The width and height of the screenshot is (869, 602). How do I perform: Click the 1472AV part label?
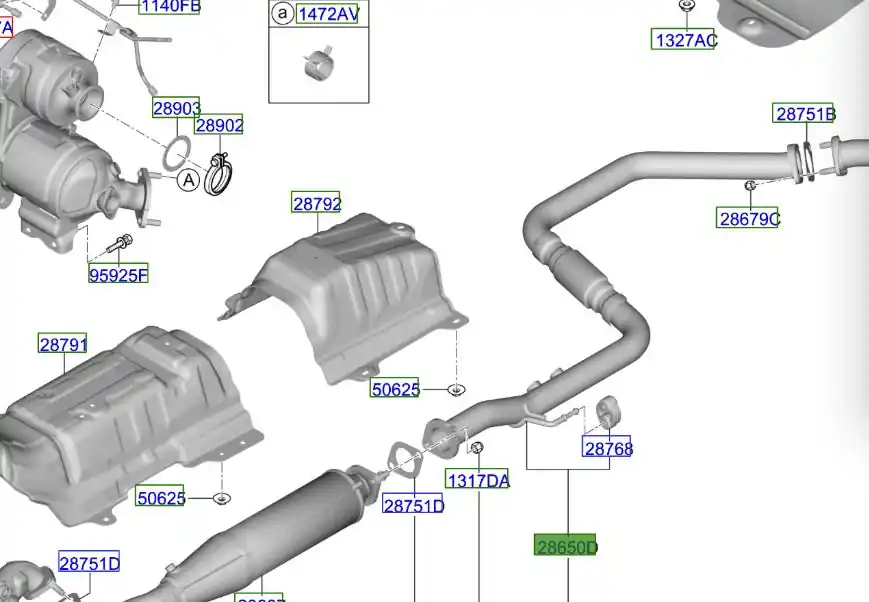click(329, 13)
